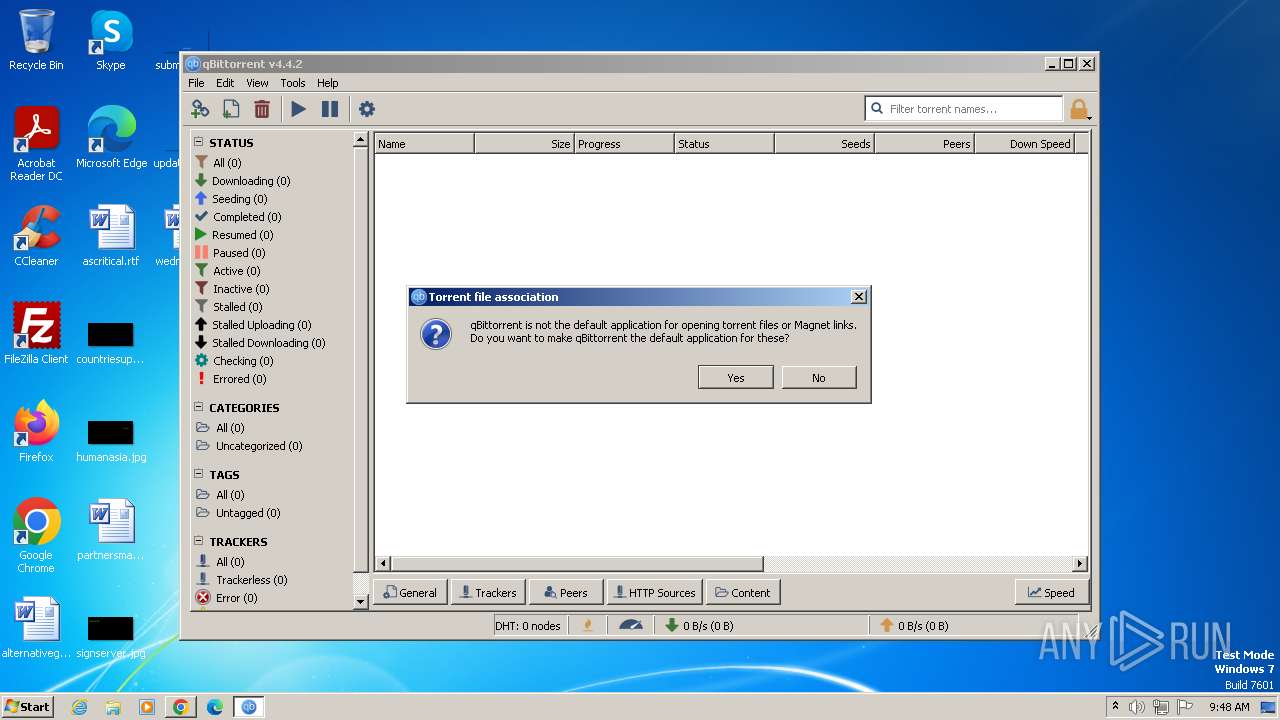Open the View menu
This screenshot has height=720, width=1280.
[x=257, y=83]
